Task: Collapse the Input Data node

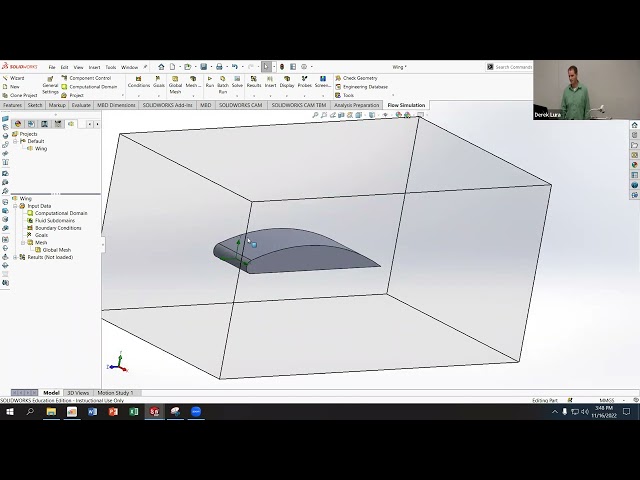Action: [x=15, y=206]
